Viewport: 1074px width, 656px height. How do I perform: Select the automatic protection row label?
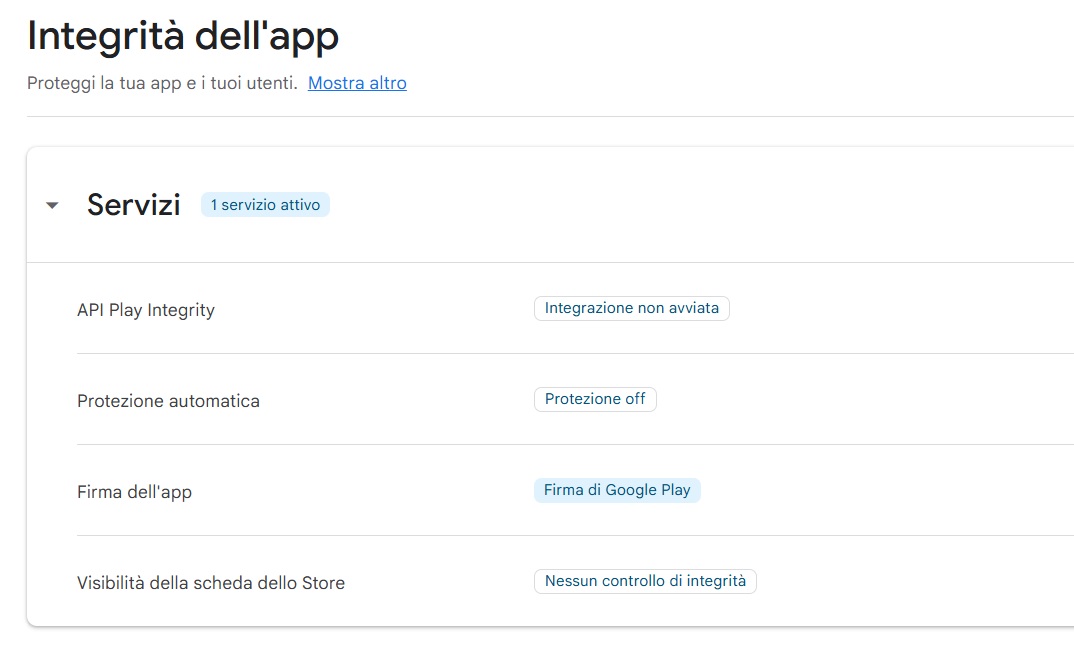point(168,401)
